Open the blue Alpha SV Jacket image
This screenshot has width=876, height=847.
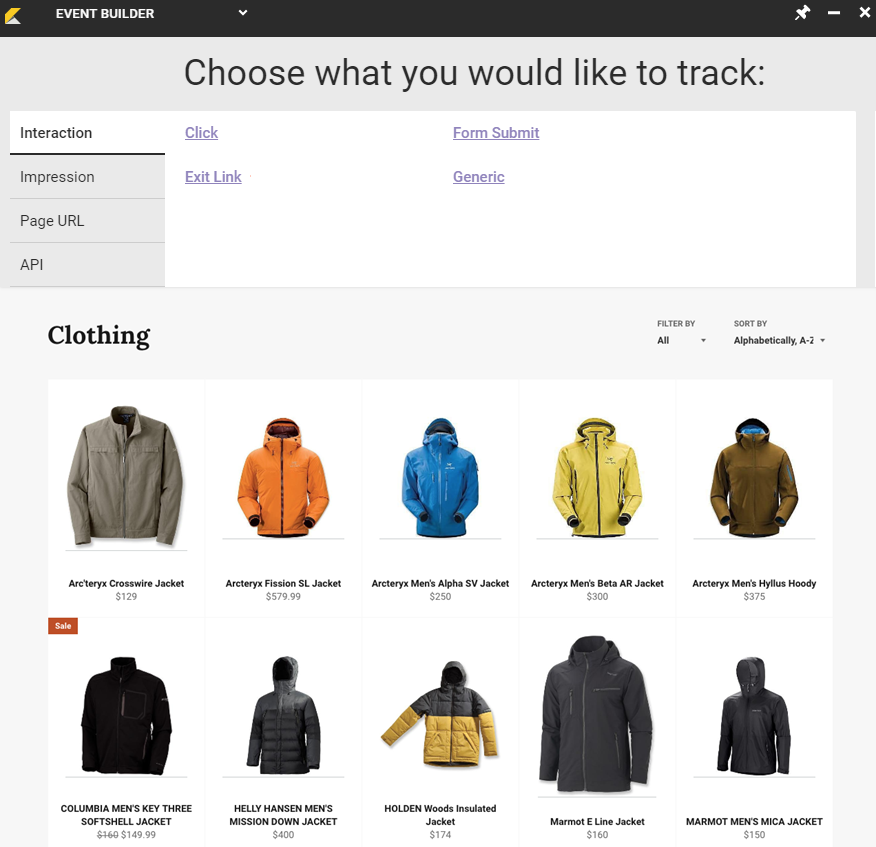(x=440, y=478)
